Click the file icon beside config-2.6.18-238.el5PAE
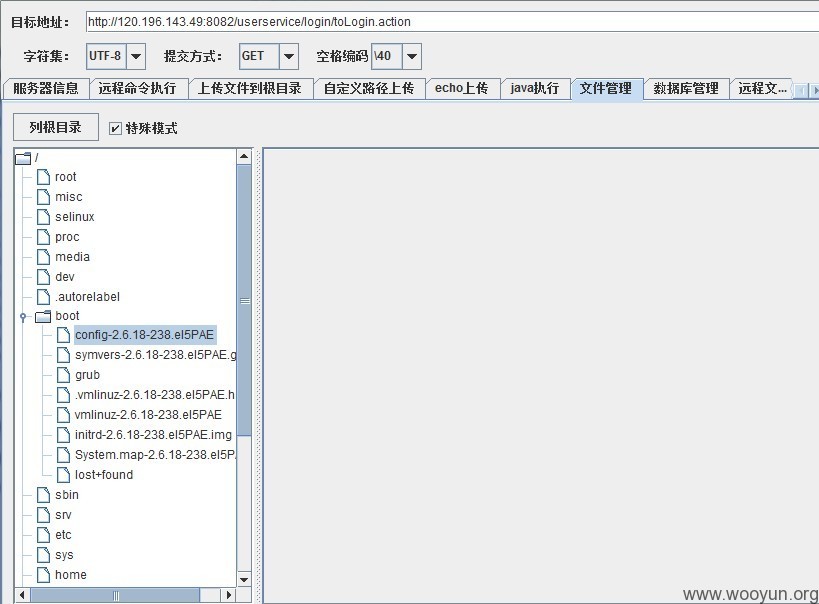The height and width of the screenshot is (604, 819). click(x=63, y=335)
